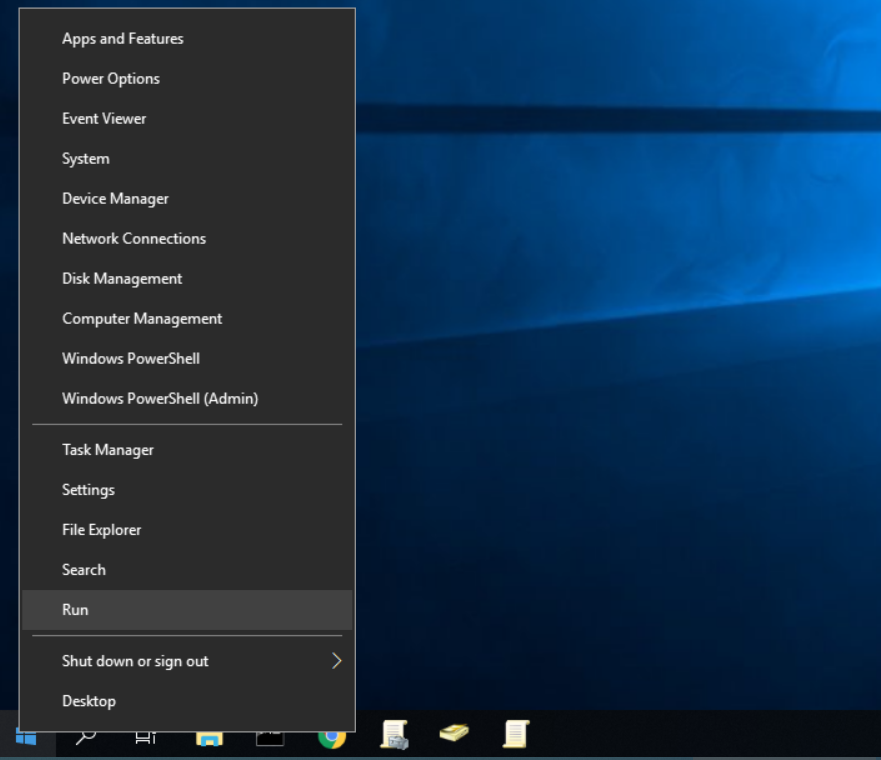The width and height of the screenshot is (881, 760).
Task: Click the scroll-with-gear icon in taskbar
Action: [x=394, y=735]
